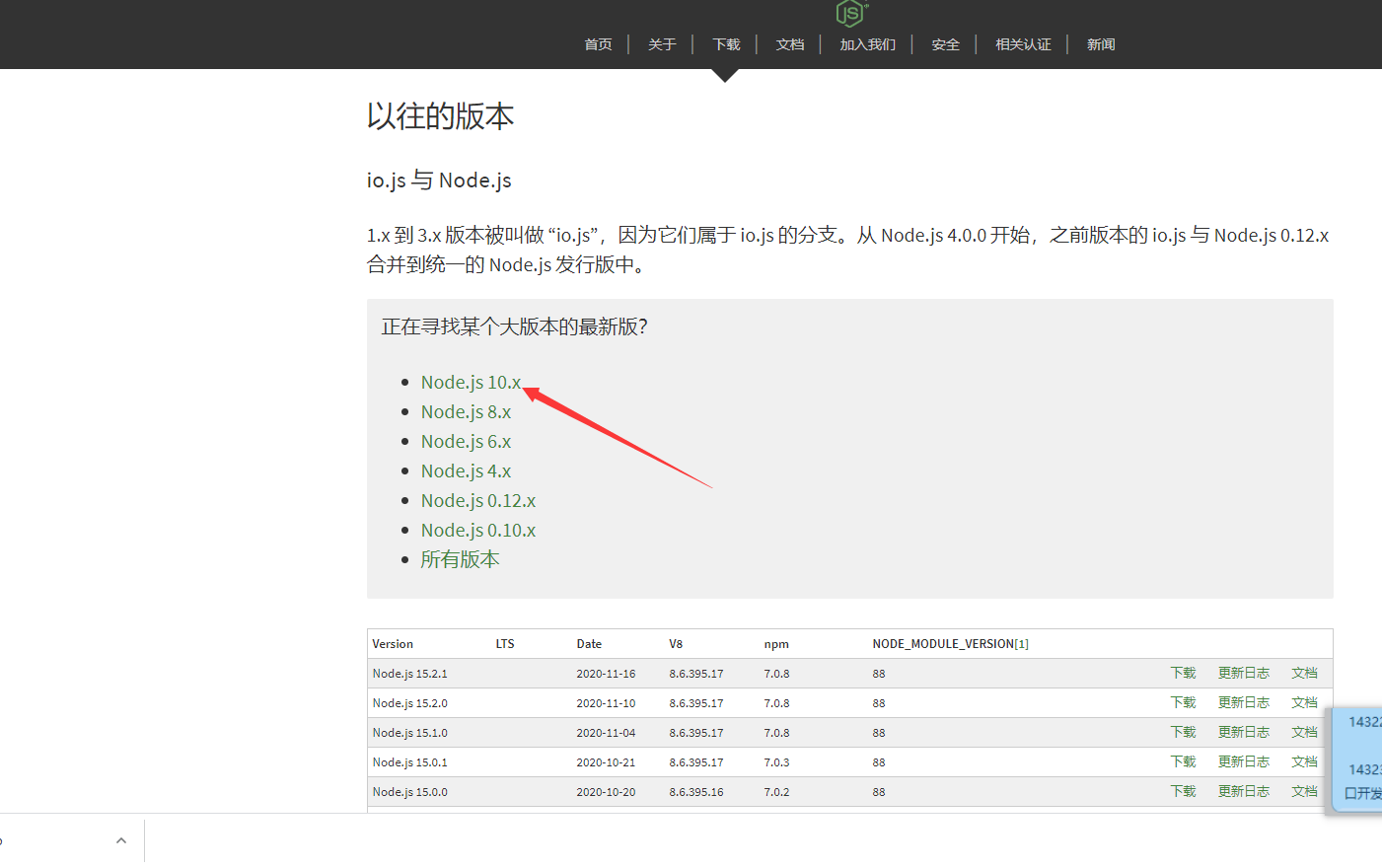Open 文档 for Node.js 15.1.0
1382x868 pixels.
coord(1304,732)
